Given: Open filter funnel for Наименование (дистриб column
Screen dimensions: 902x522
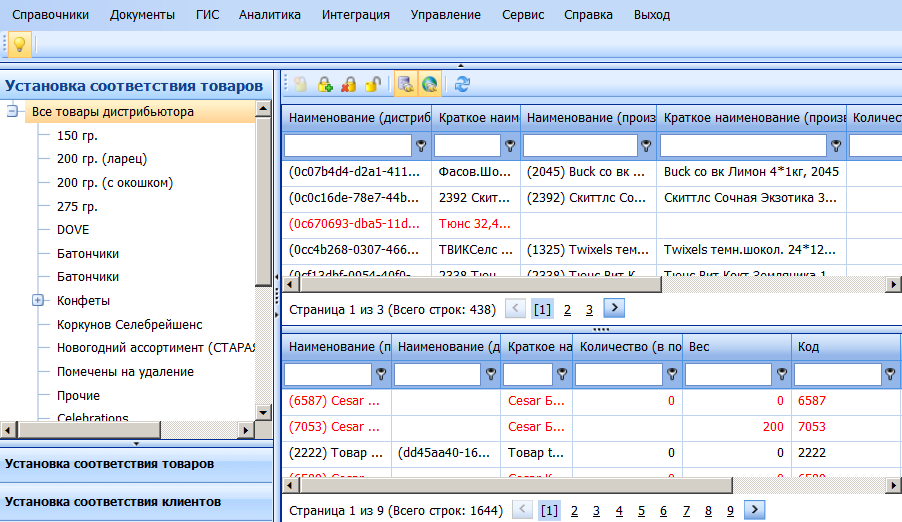Looking at the screenshot, I should coord(421,146).
